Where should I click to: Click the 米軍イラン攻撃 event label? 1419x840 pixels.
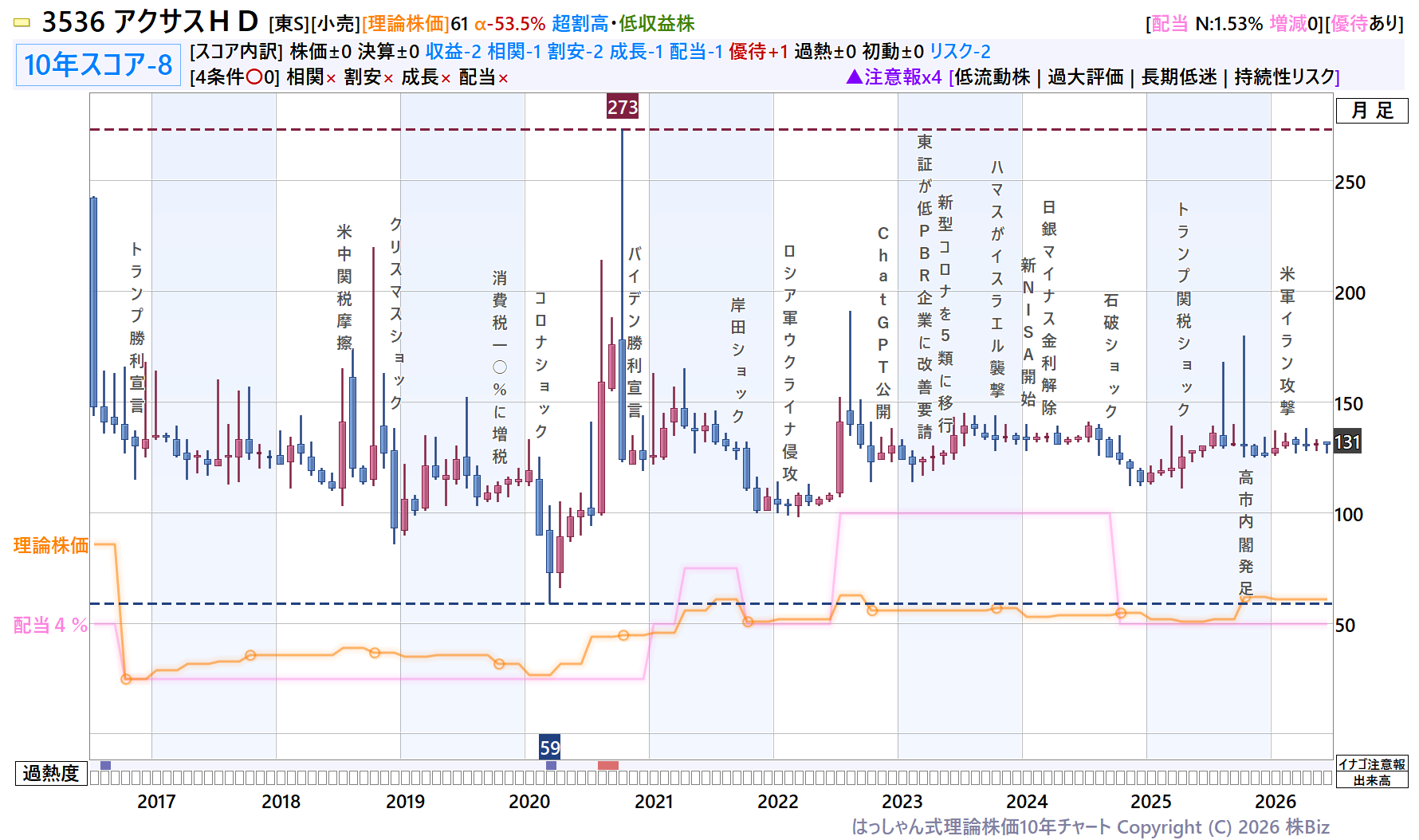coord(1287,341)
